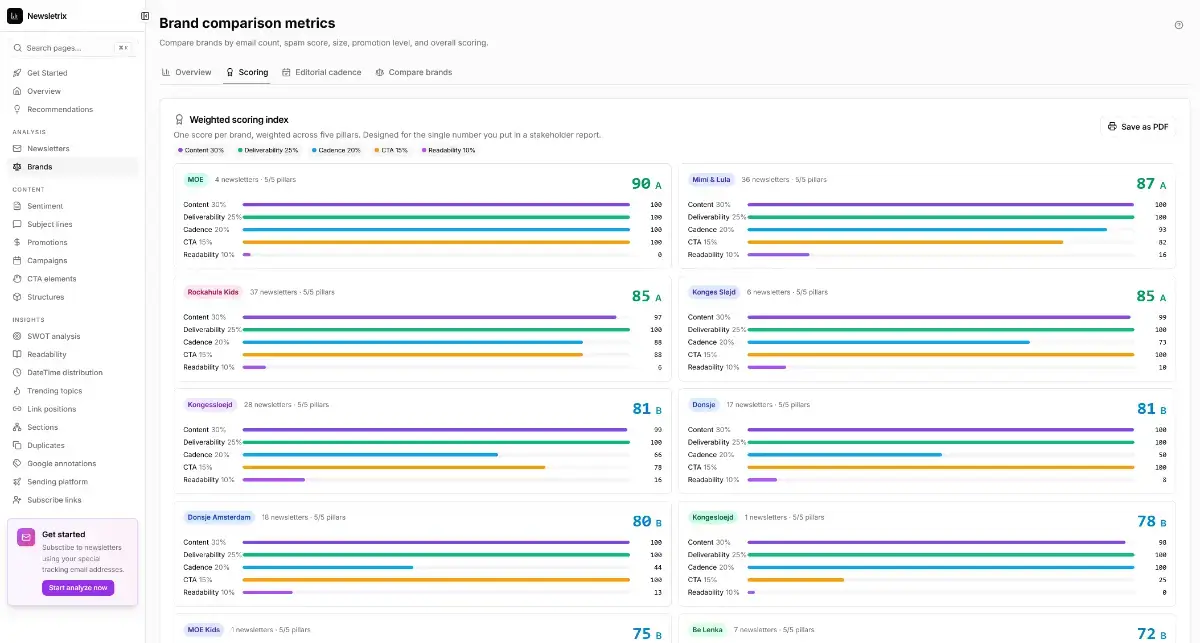Viewport: 1200px width, 643px height.
Task: Open the Compare brands tab
Action: point(414,72)
